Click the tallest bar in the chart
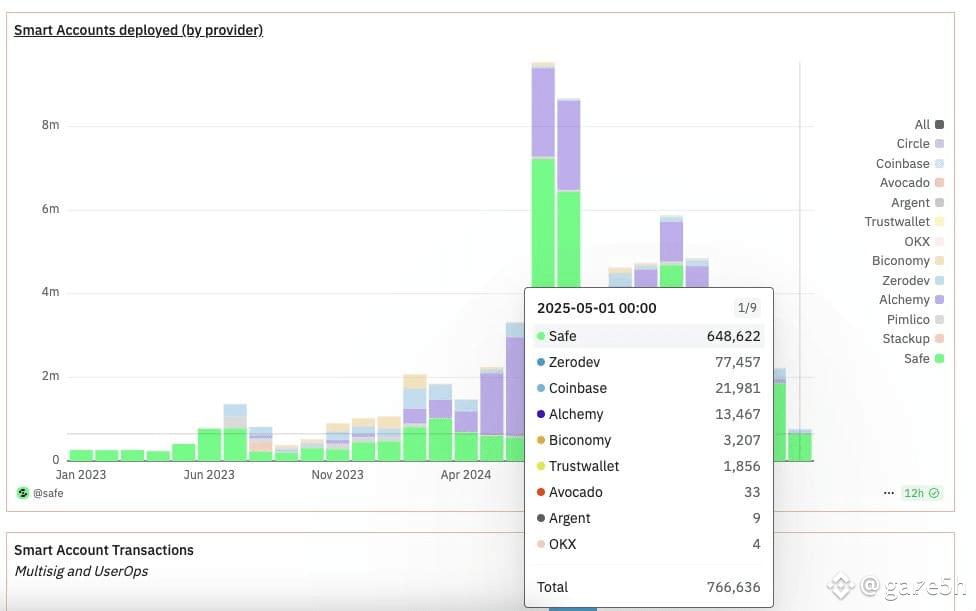 point(543,174)
